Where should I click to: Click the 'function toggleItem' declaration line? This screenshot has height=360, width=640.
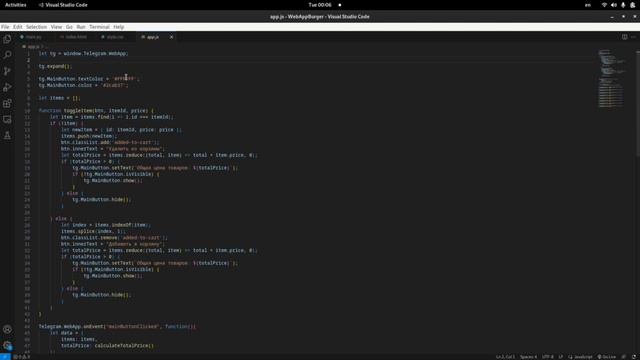coord(96,111)
